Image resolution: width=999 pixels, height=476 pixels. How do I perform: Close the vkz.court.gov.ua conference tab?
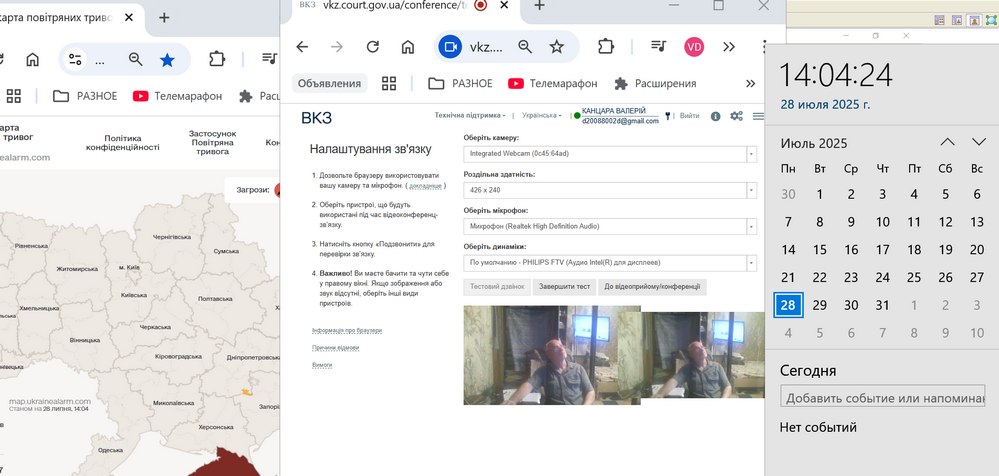[x=504, y=5]
